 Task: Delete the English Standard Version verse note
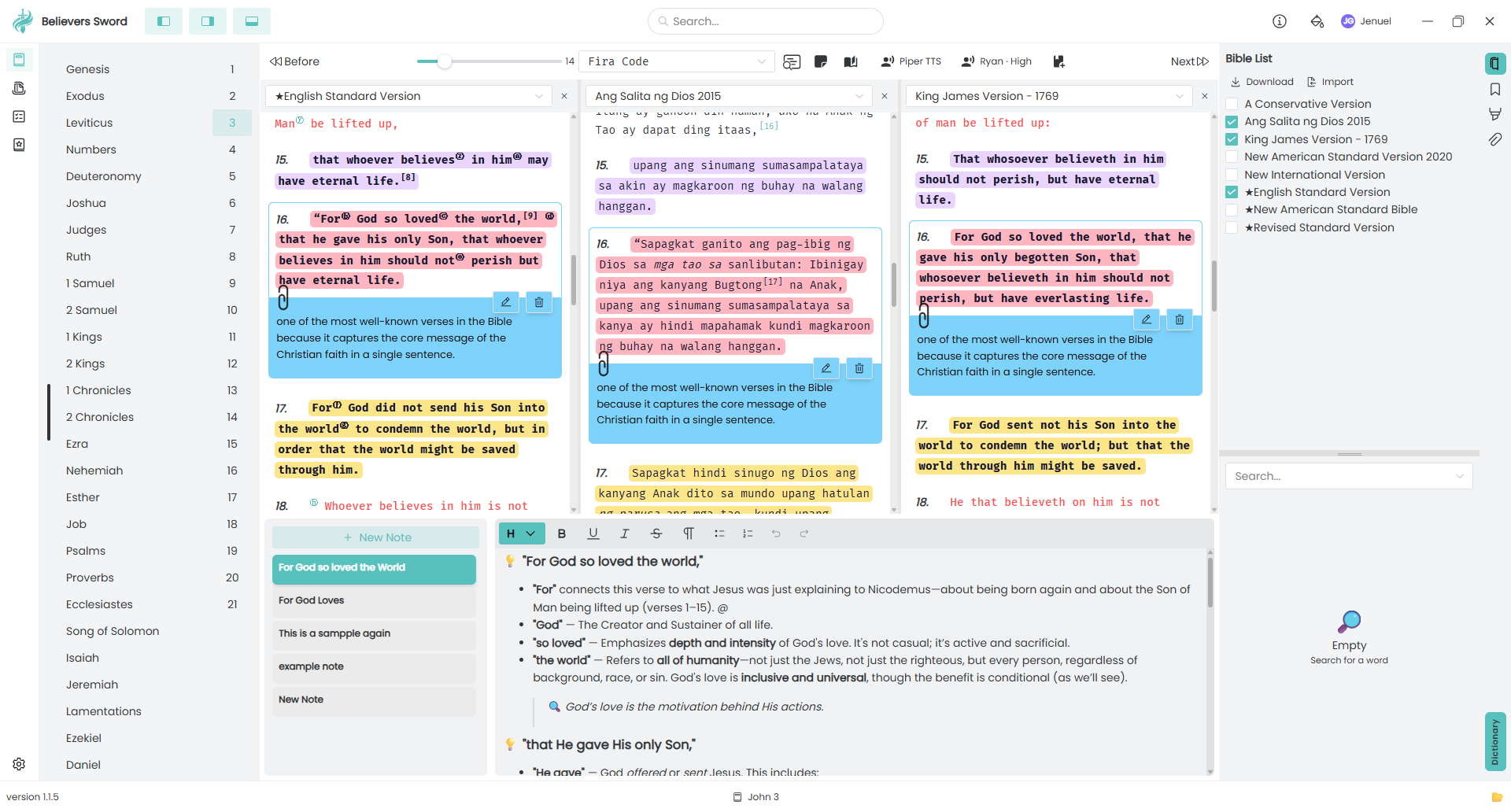(x=539, y=302)
